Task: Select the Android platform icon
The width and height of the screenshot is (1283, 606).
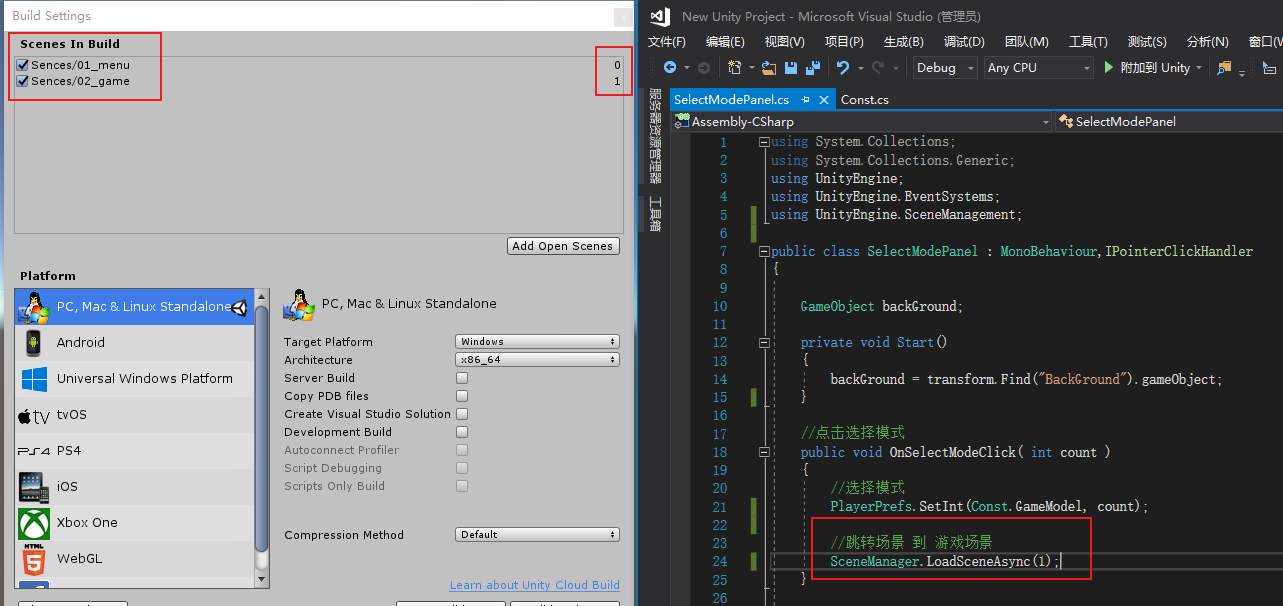Action: click(x=34, y=342)
